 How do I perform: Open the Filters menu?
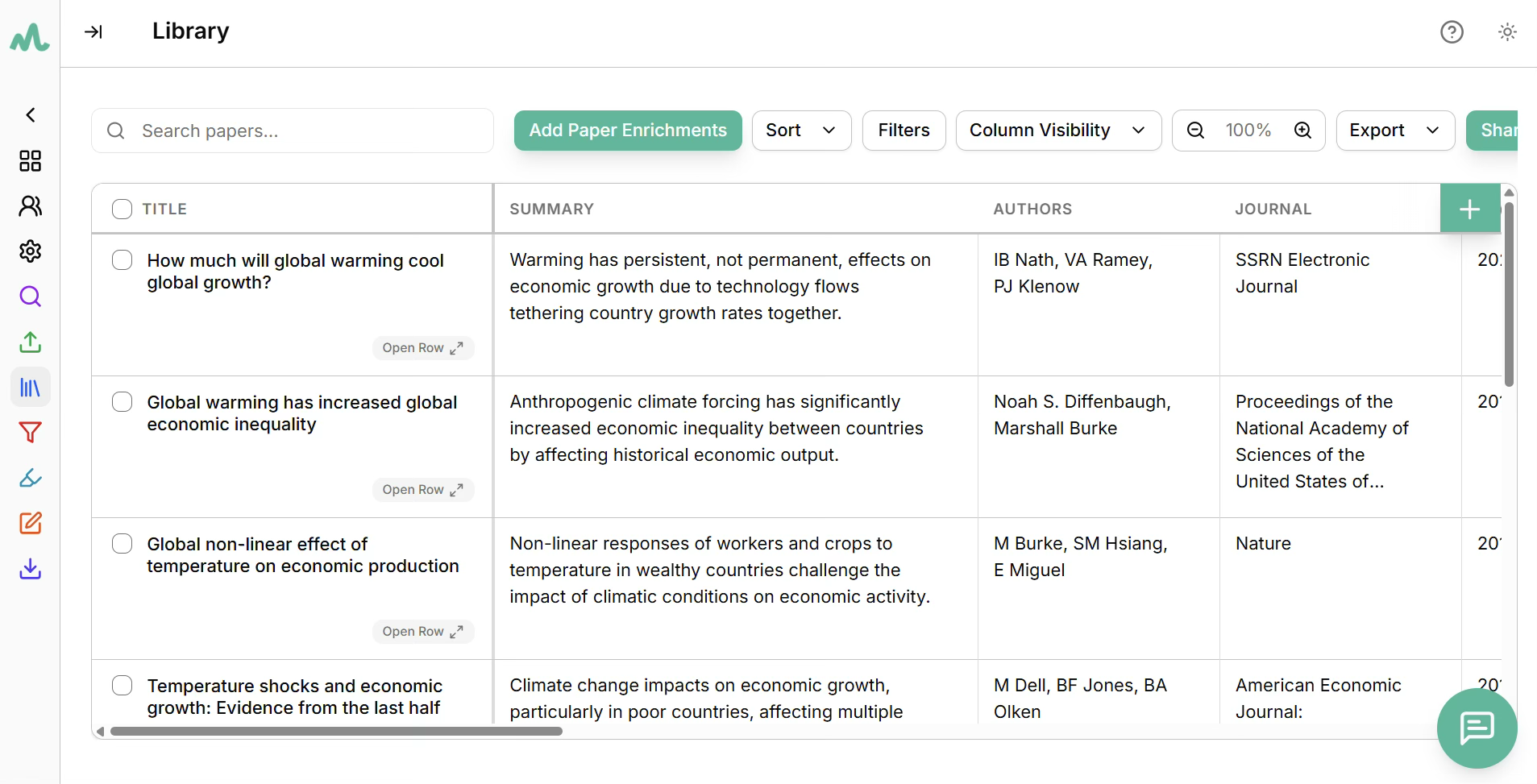coord(904,130)
